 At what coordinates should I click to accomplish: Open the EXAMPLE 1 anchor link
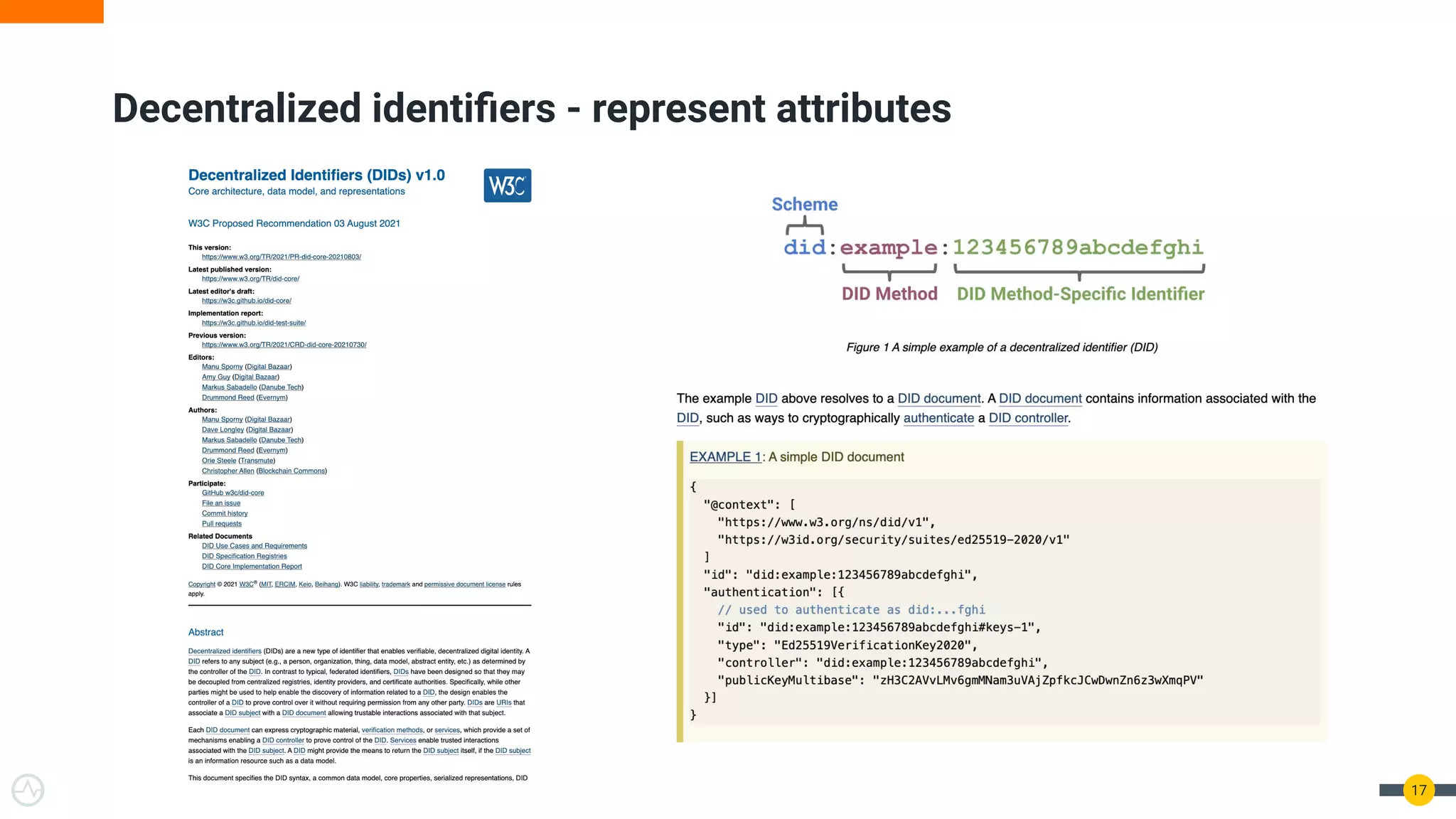(x=725, y=457)
